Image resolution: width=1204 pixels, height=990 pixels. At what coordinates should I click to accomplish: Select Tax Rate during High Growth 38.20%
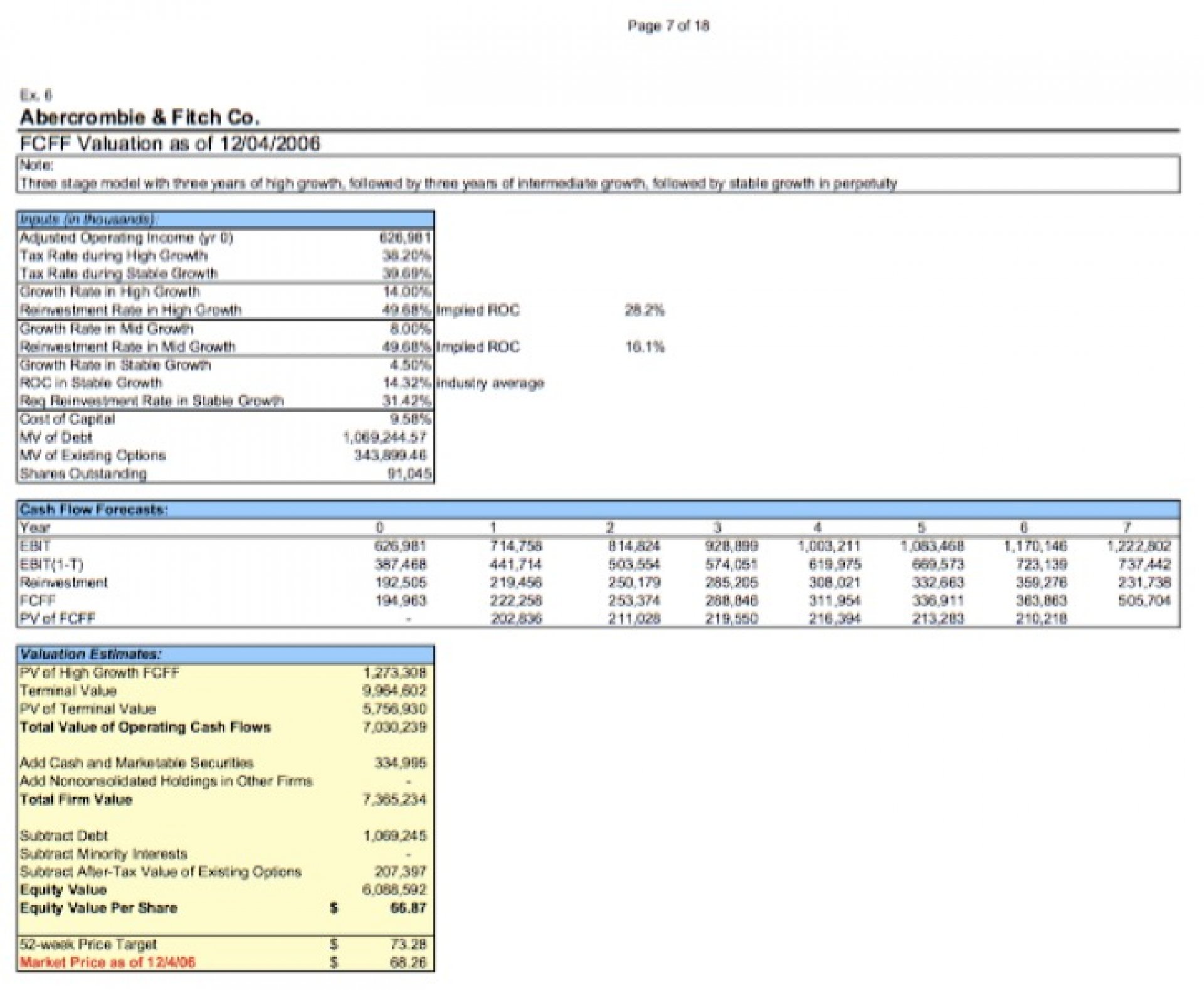407,255
